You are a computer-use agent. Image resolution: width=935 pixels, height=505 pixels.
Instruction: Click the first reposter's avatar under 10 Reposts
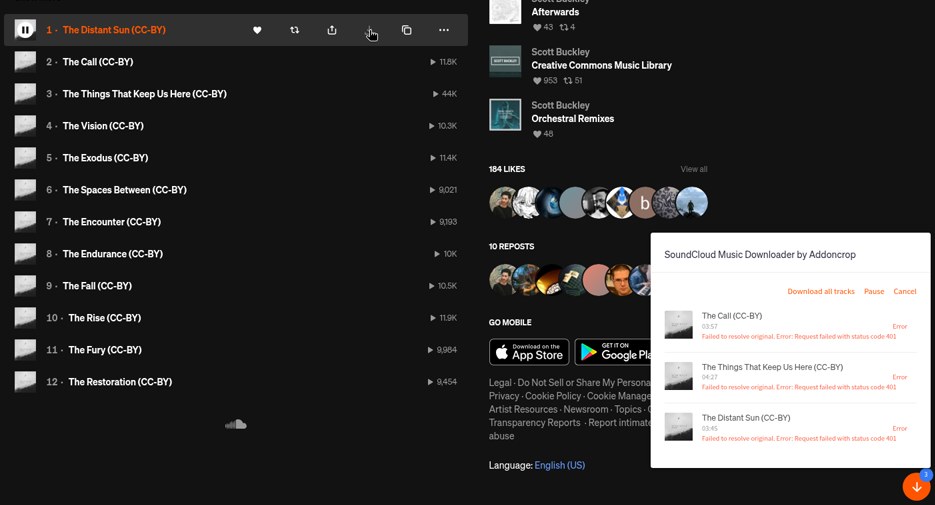[x=503, y=280]
